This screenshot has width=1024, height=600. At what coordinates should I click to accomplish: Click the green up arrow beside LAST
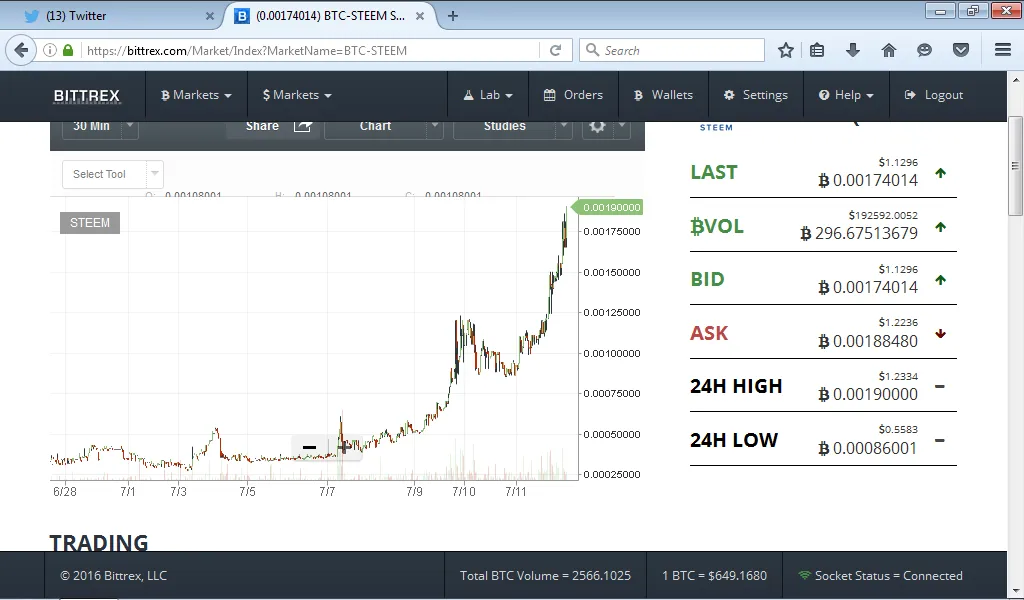940,173
